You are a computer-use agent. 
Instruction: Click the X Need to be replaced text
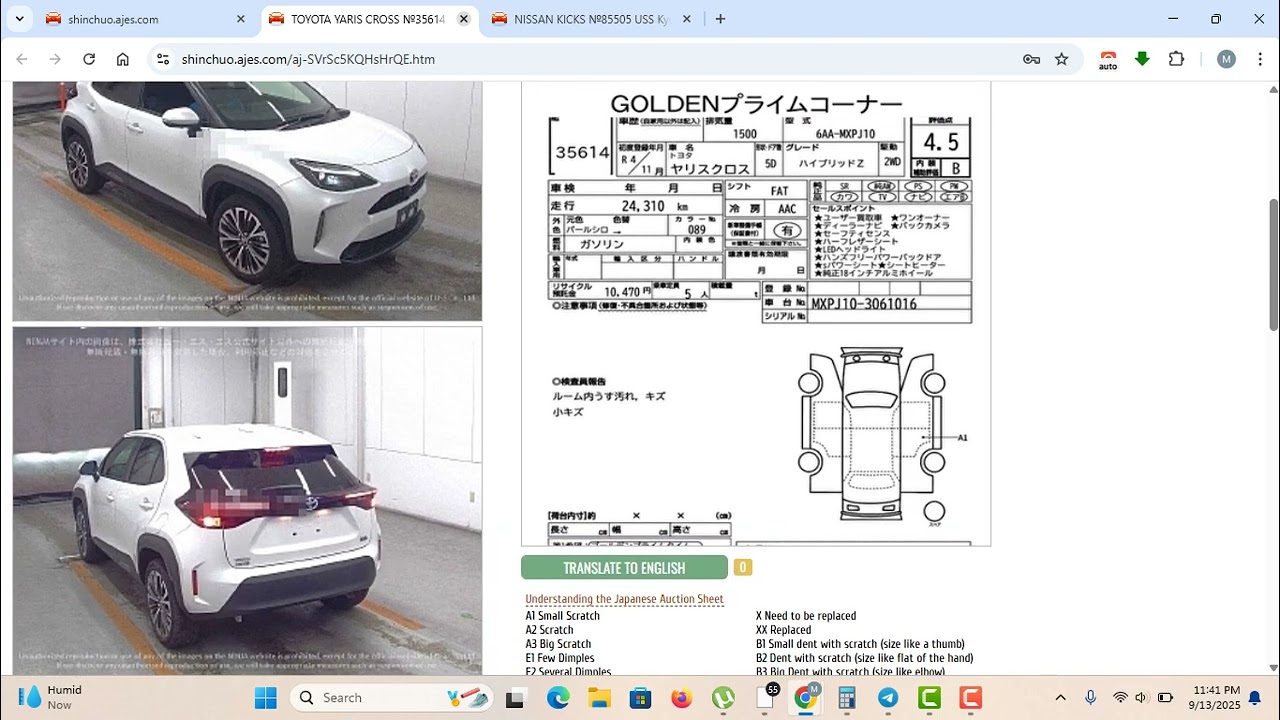click(x=806, y=616)
